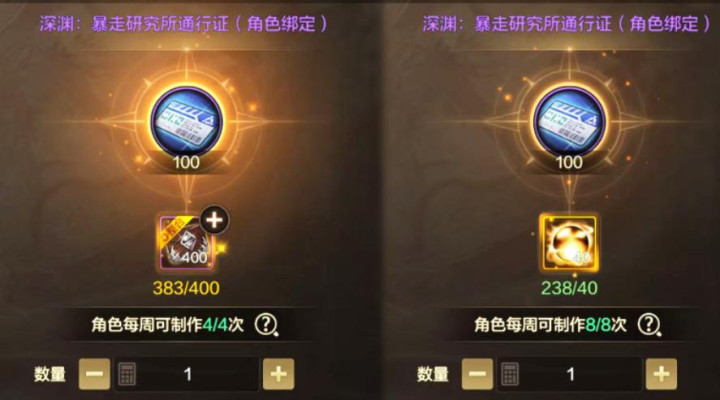Increase quantity with left panel plus button
Screen dimensions: 720x400
click(x=279, y=374)
